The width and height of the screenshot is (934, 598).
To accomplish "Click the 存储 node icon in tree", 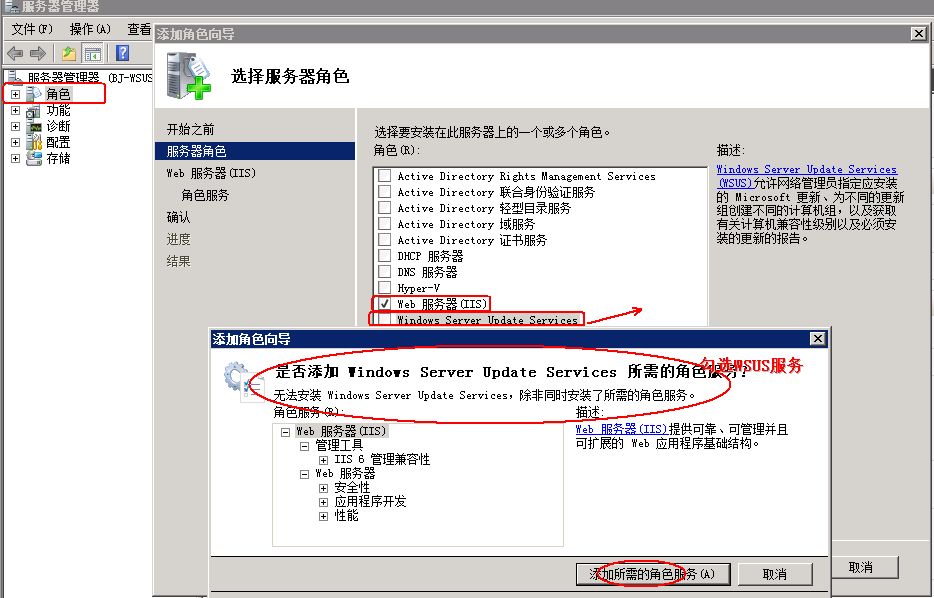I will coord(35,158).
